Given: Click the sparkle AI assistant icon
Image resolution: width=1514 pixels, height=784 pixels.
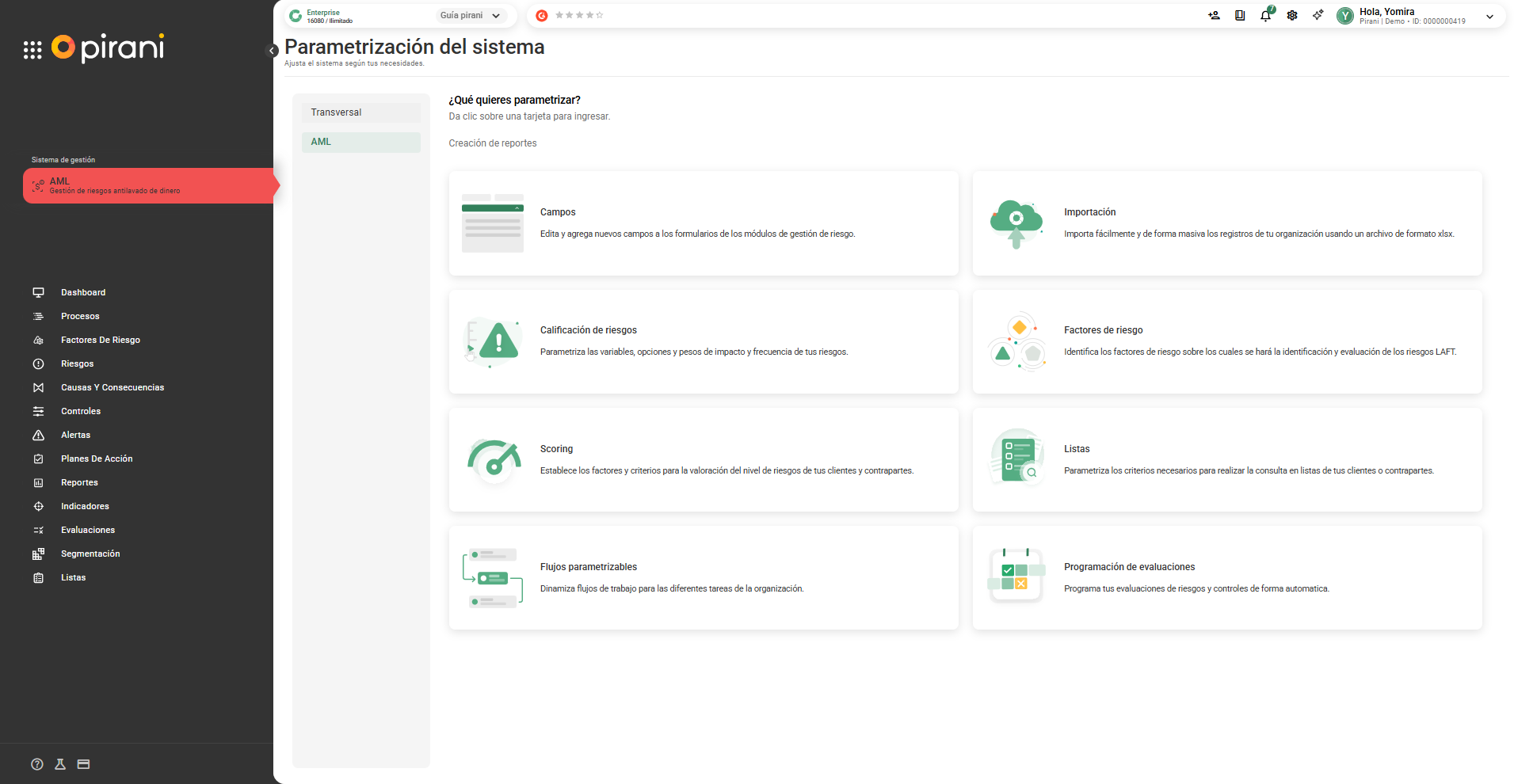Looking at the screenshot, I should tap(1318, 15).
